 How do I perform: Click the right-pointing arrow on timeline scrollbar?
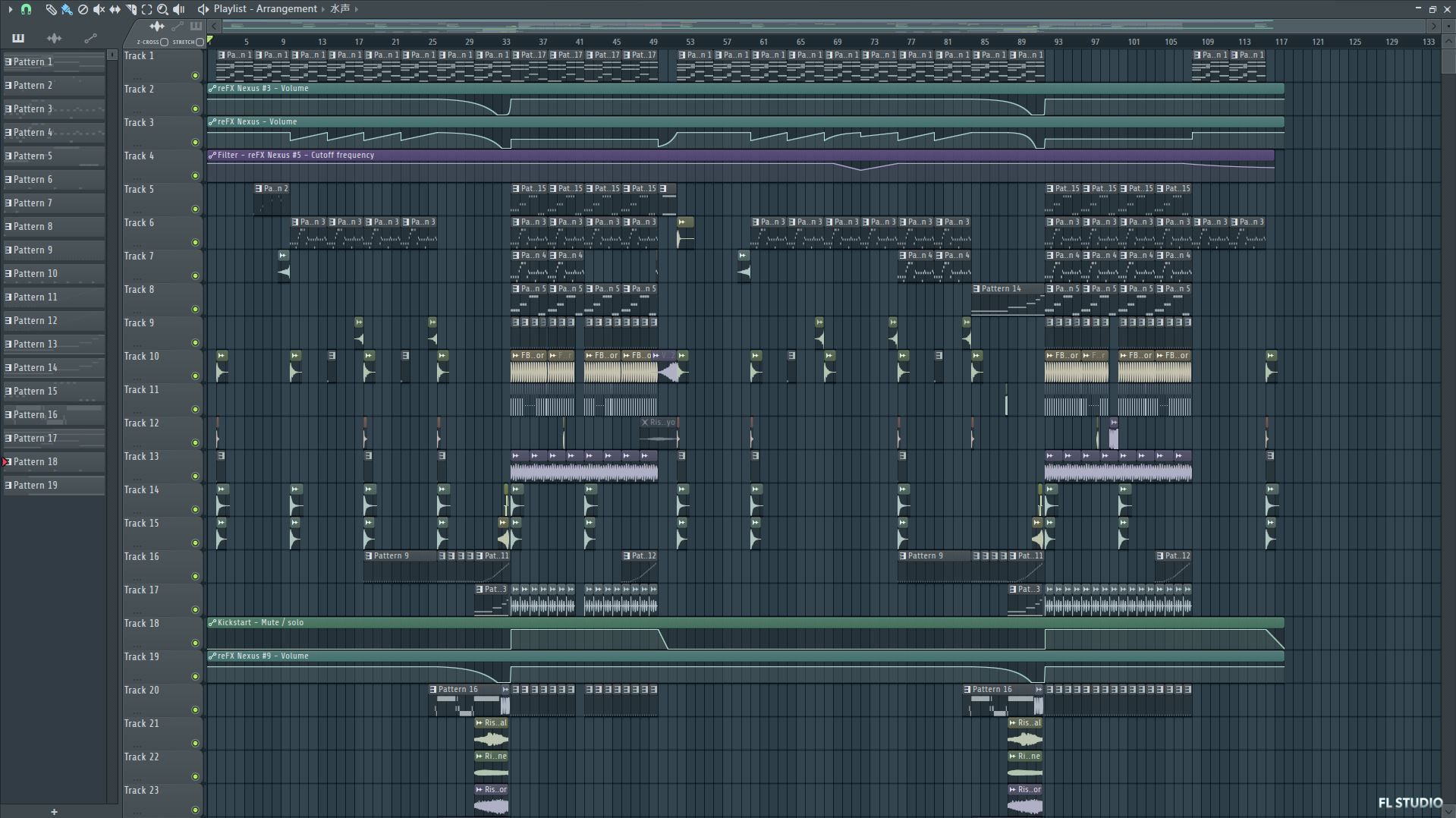1433,26
